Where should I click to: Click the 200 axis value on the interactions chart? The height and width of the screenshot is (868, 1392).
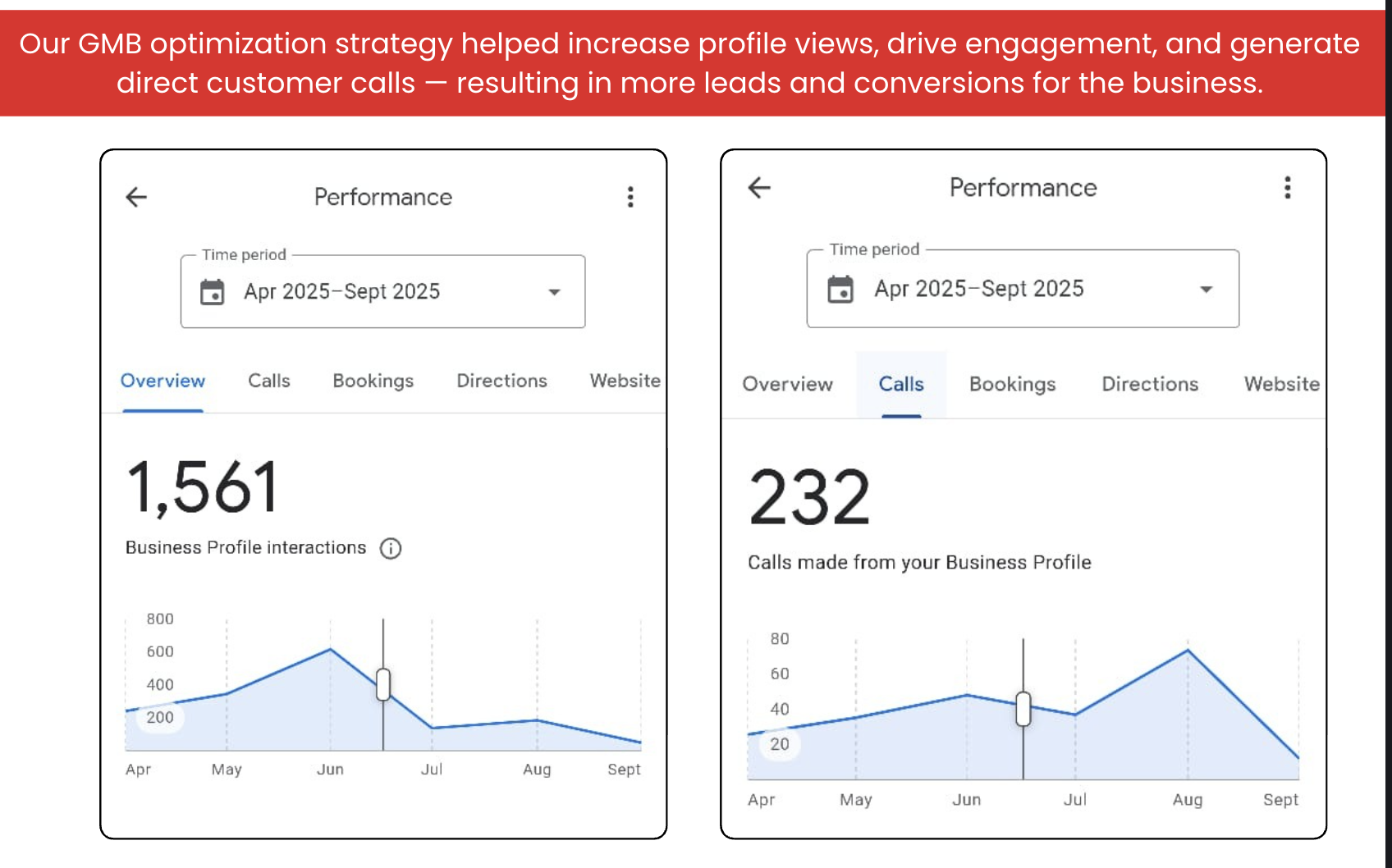point(160,717)
